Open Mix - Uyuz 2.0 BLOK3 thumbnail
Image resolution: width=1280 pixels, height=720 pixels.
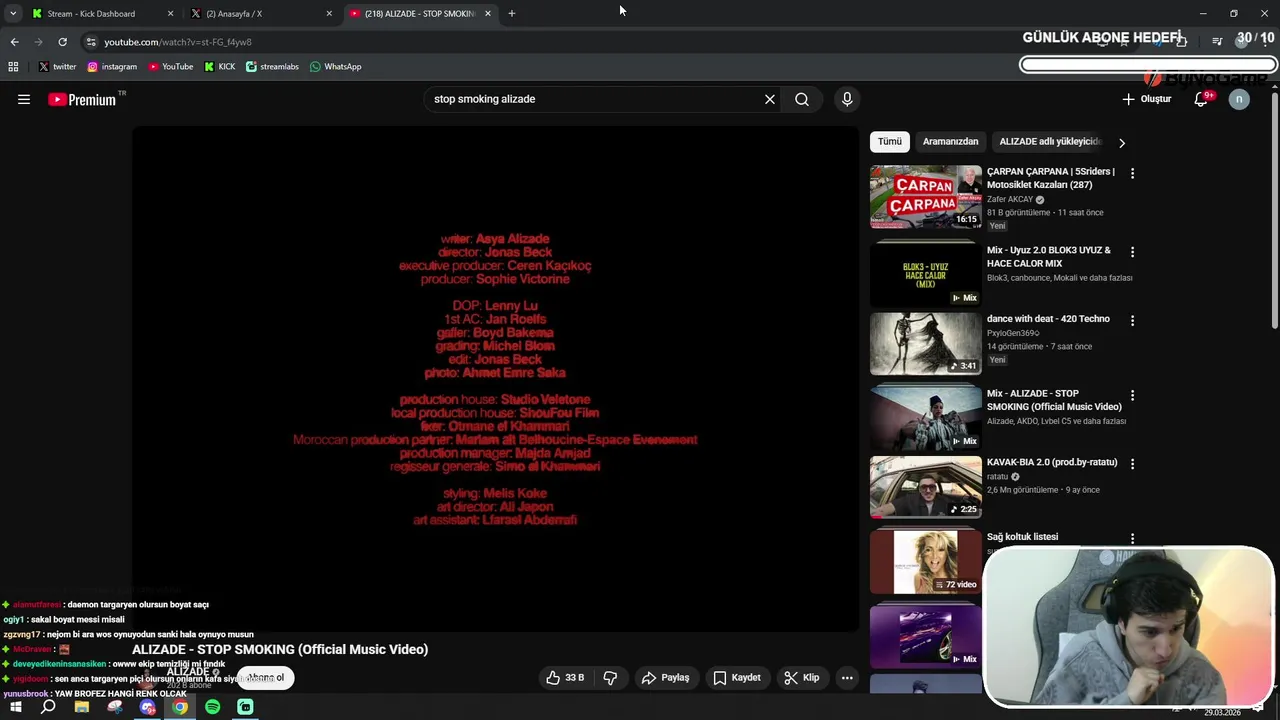pyautogui.click(x=926, y=273)
